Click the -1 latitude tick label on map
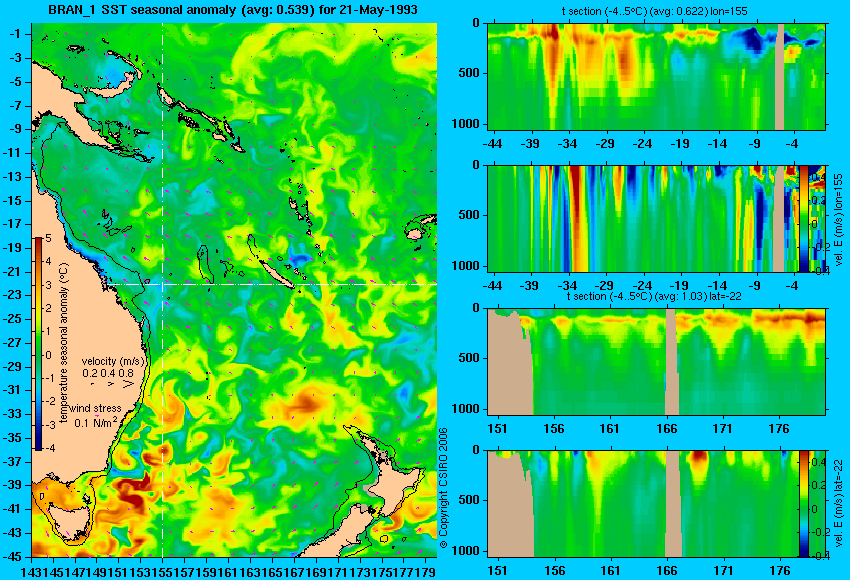Screen dimensions: 850x580 click(17, 34)
